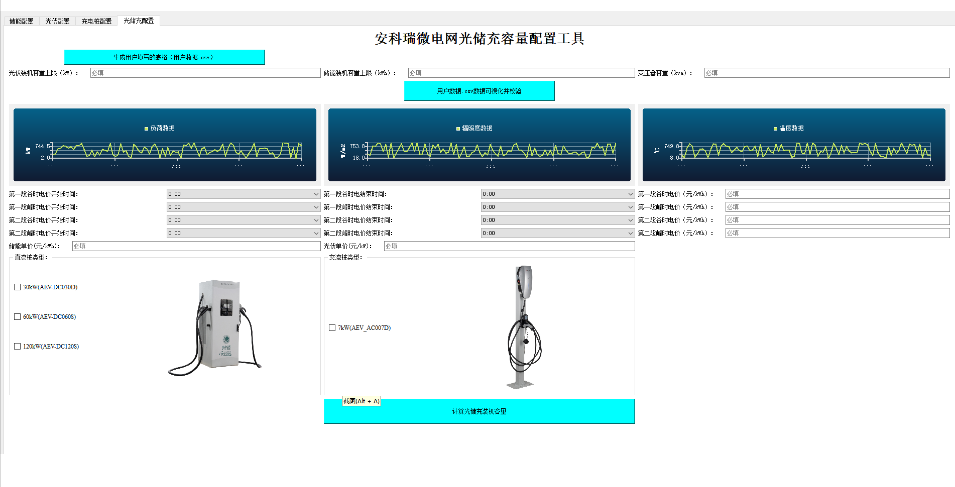The height and width of the screenshot is (487, 955).
Task: Switch to the 充电桩配置 tab
Action: click(x=96, y=21)
